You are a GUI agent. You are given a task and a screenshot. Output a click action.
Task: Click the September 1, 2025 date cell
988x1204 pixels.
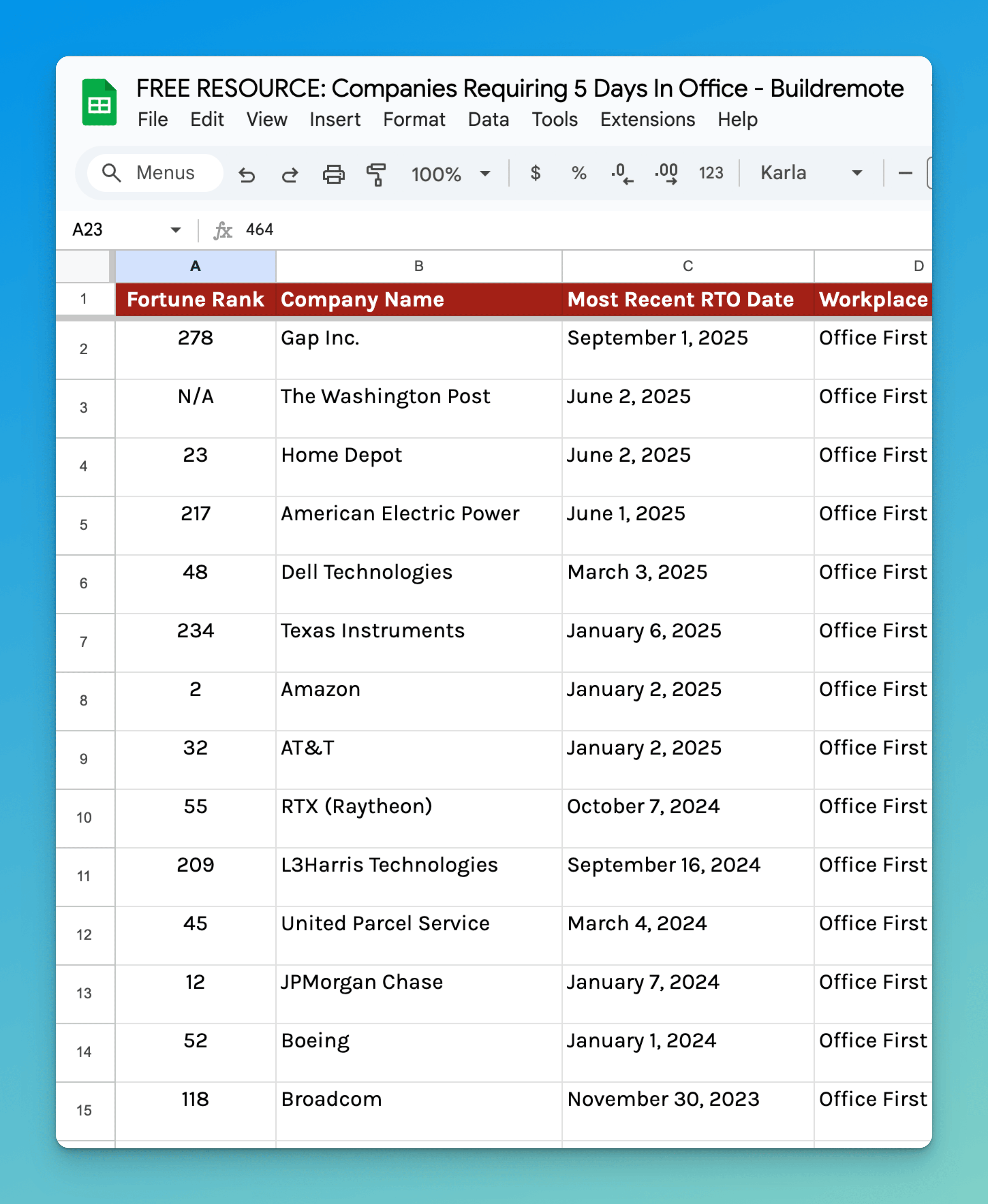click(x=687, y=350)
